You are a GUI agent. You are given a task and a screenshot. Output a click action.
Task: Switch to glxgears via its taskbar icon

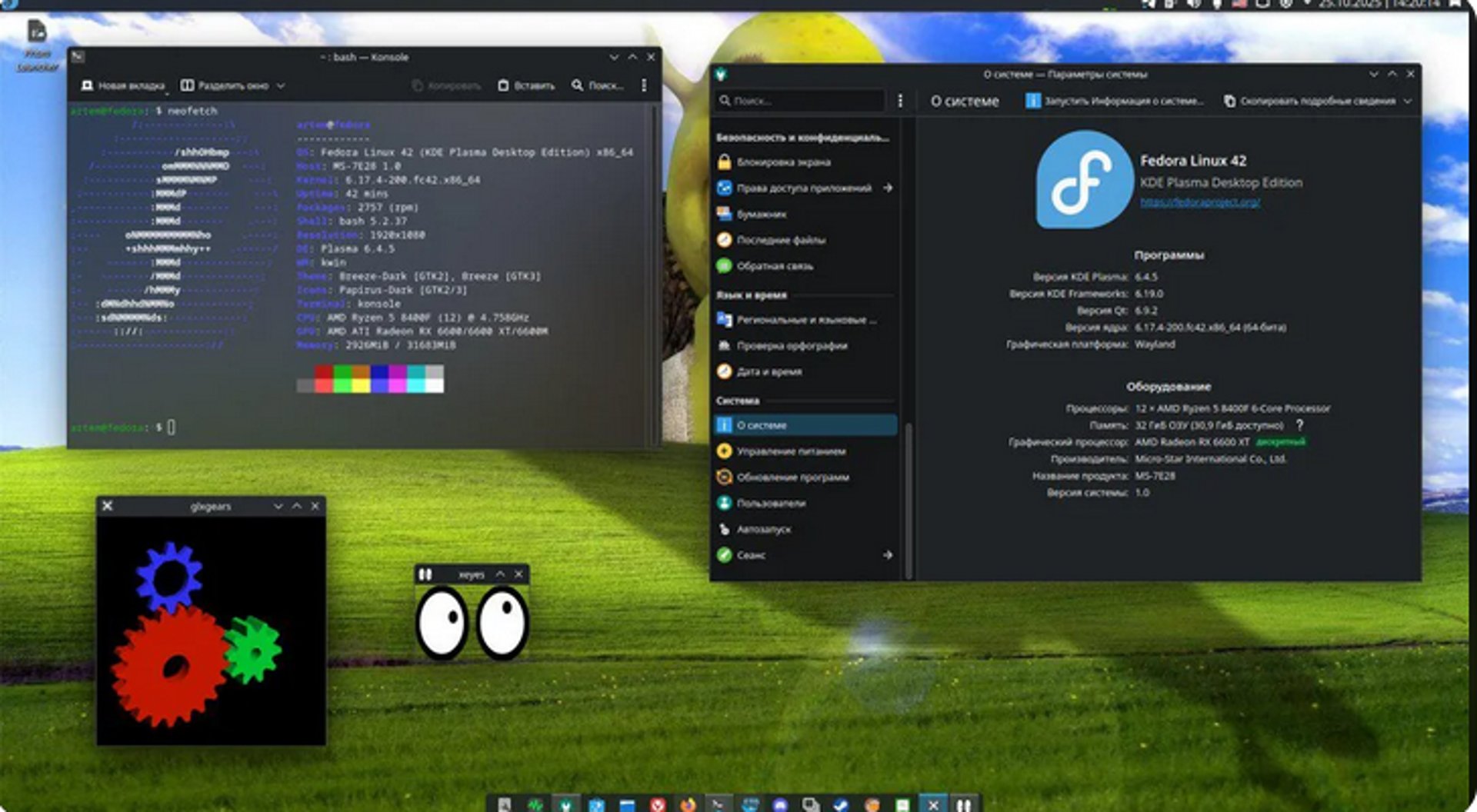[932, 804]
